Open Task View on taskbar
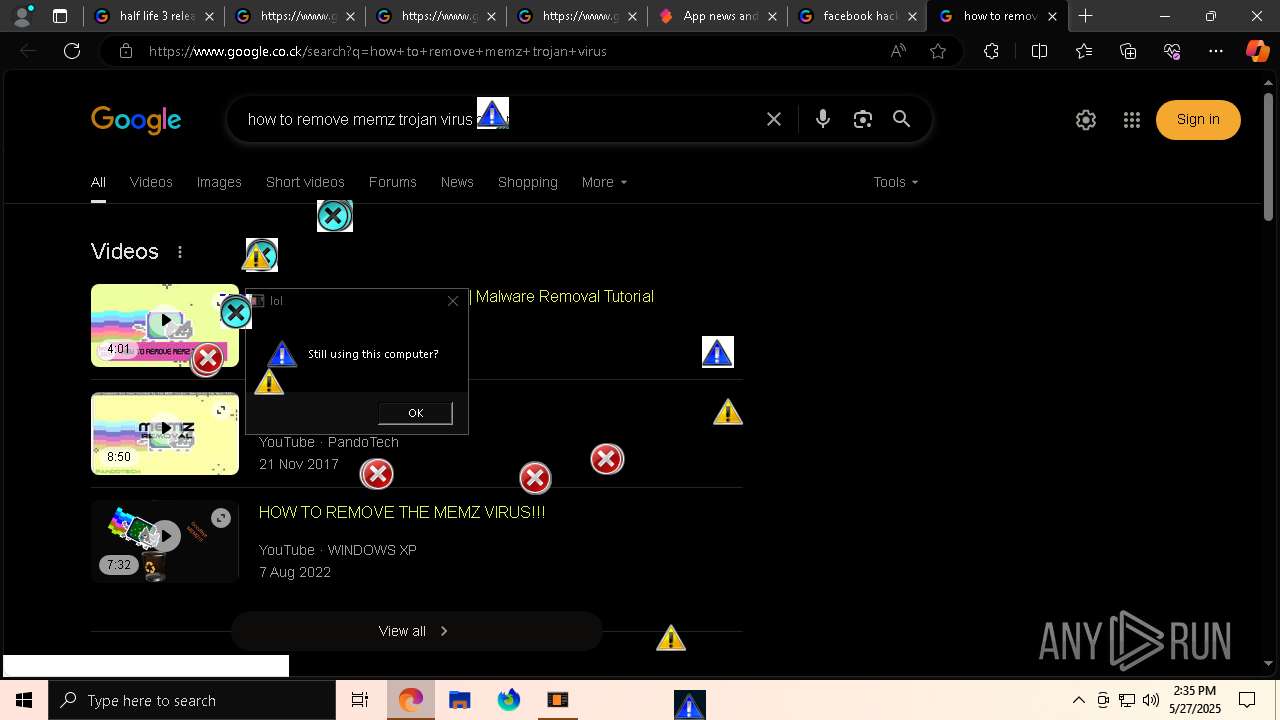The width and height of the screenshot is (1280, 720). point(360,700)
